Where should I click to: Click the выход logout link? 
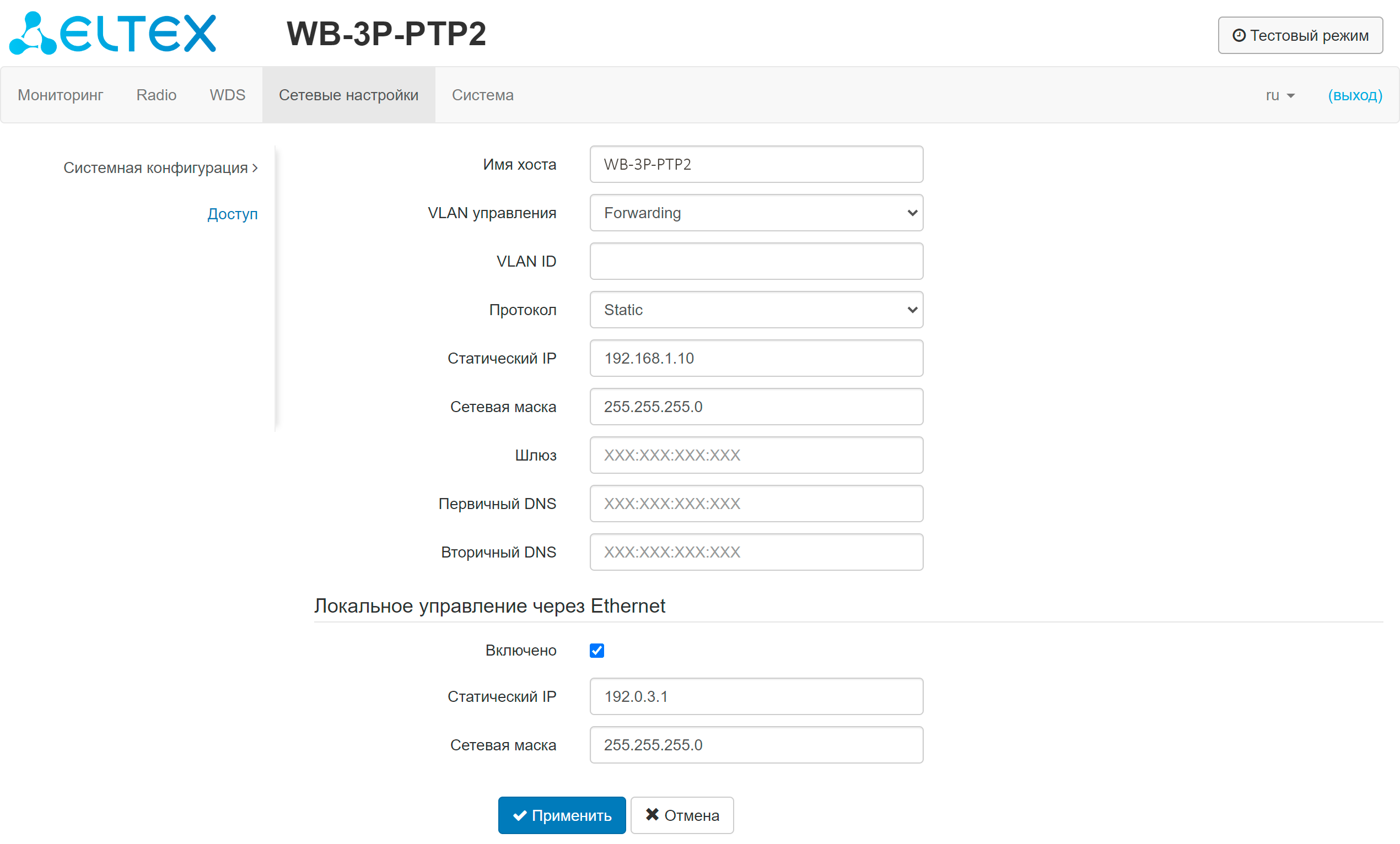(x=1355, y=95)
